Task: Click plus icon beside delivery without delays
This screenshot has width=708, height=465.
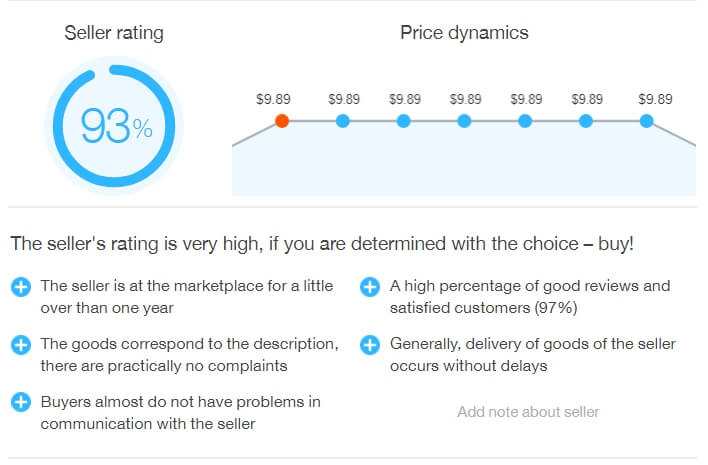Action: 370,345
